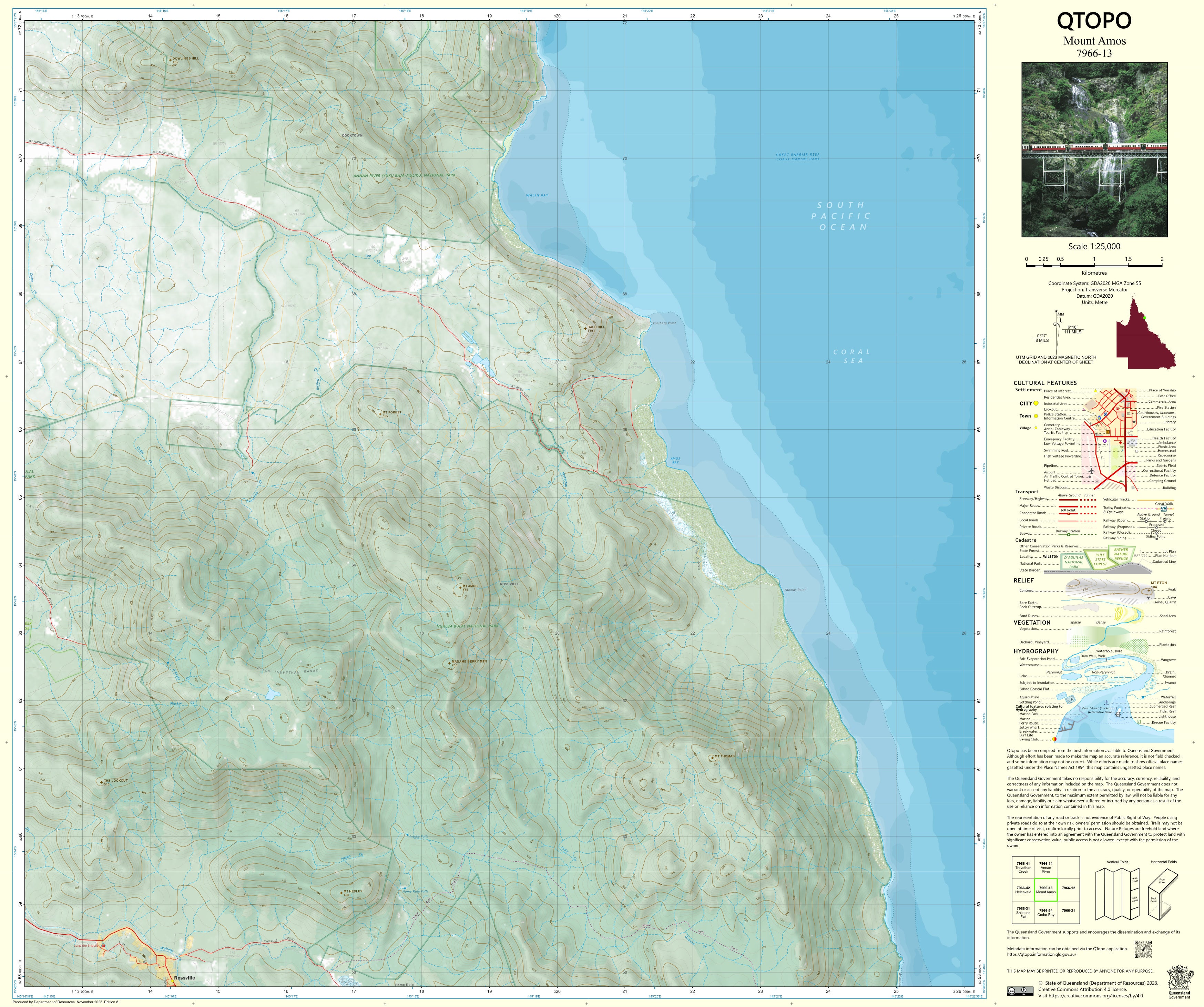Click the airport plane symbol in the legend
Image resolution: width=1204 pixels, height=1007 pixels.
[1091, 472]
